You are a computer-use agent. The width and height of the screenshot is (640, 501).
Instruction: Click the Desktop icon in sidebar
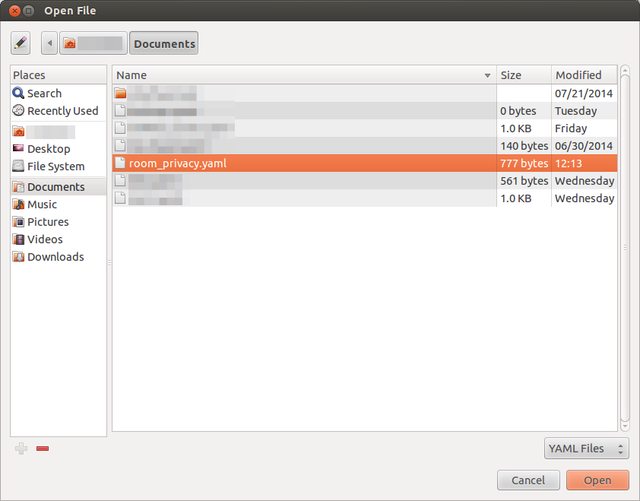(x=18, y=148)
